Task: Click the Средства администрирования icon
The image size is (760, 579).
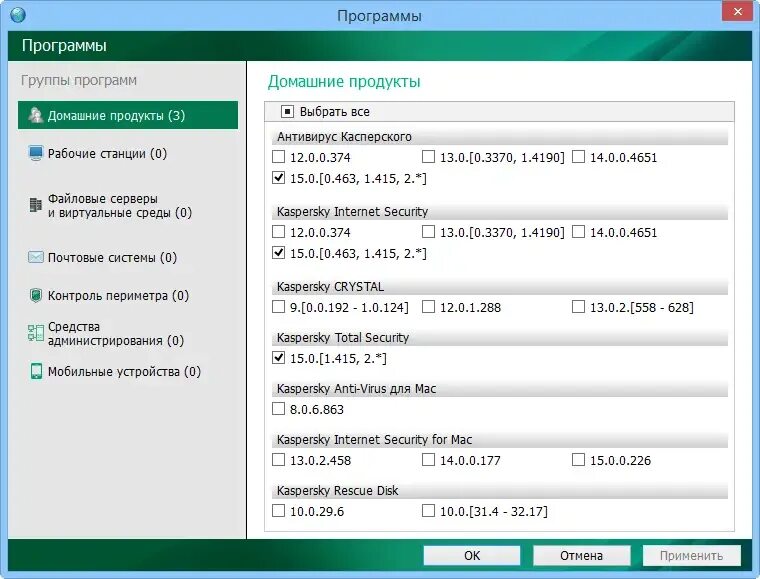Action: (x=35, y=333)
